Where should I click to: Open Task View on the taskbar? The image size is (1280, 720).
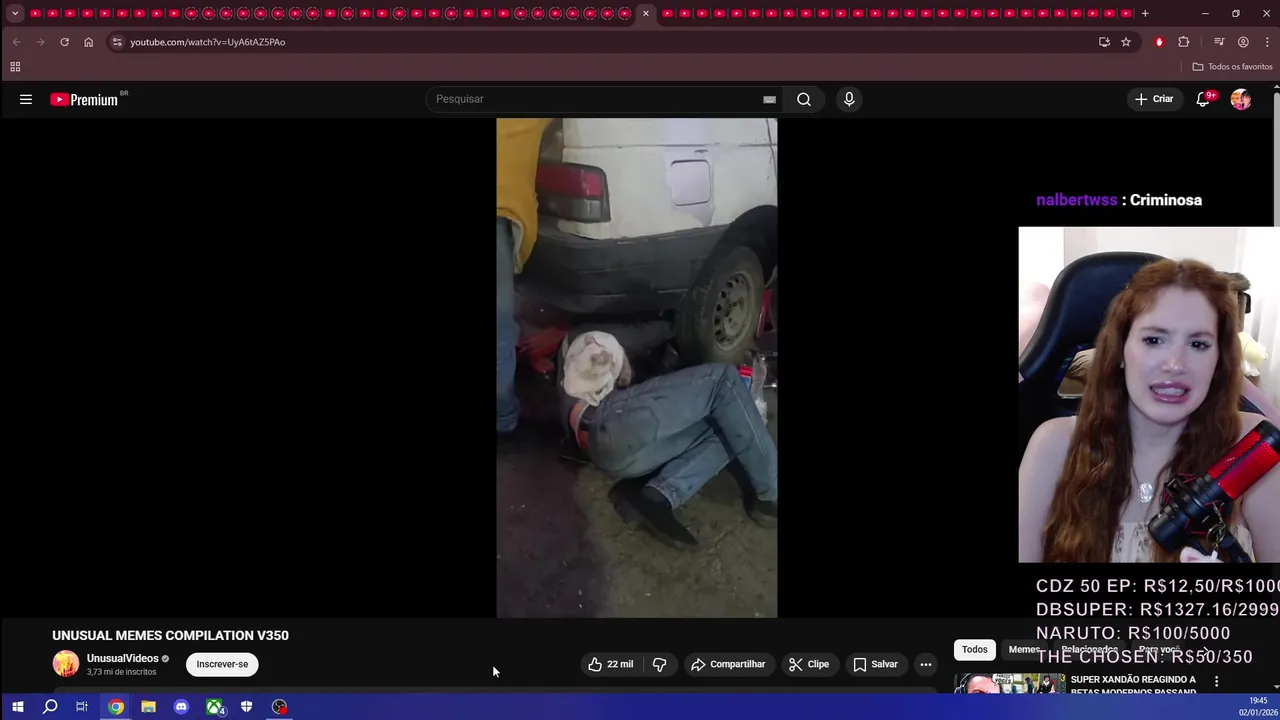click(82, 707)
